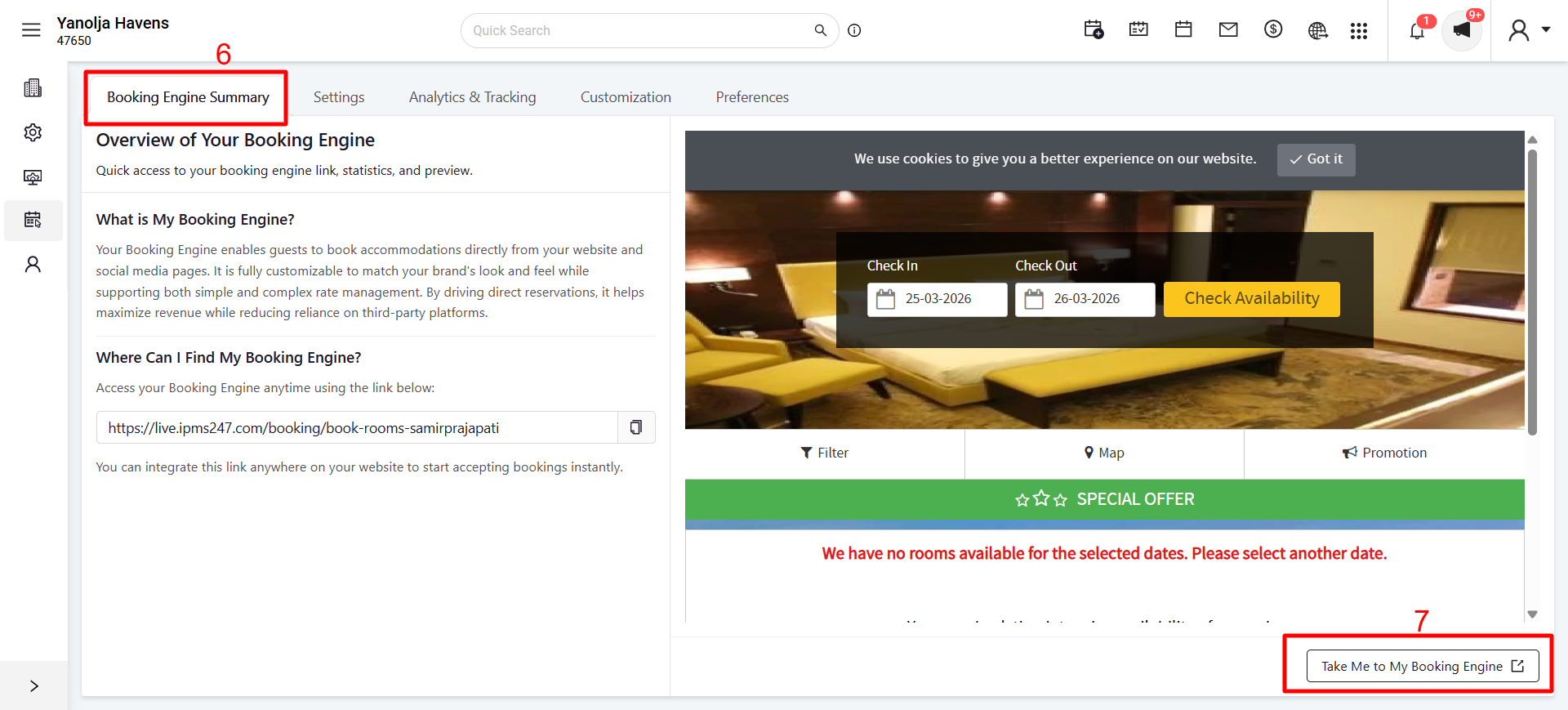Open the Preferences tab
Viewport: 1568px width, 710px height.
pyautogui.click(x=752, y=97)
